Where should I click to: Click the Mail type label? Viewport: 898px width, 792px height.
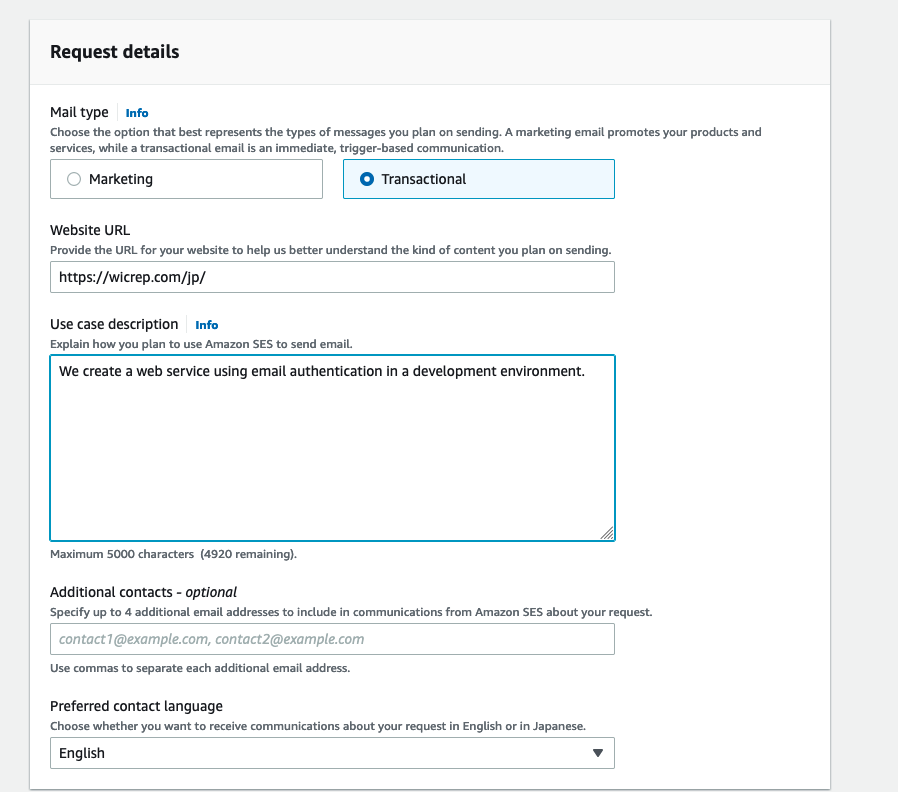tap(79, 112)
